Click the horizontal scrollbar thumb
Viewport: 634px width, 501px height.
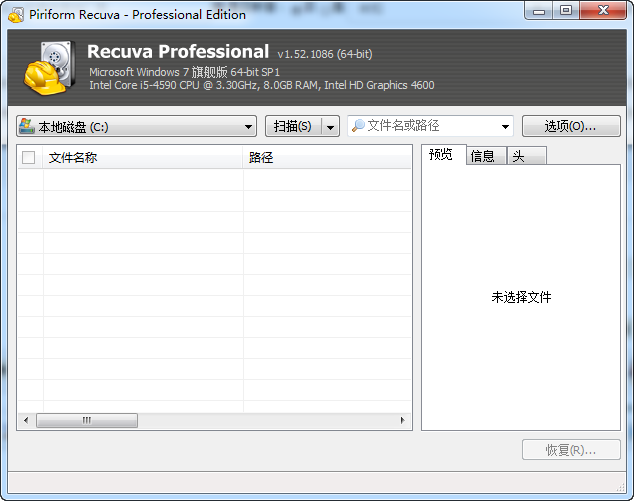point(87,420)
